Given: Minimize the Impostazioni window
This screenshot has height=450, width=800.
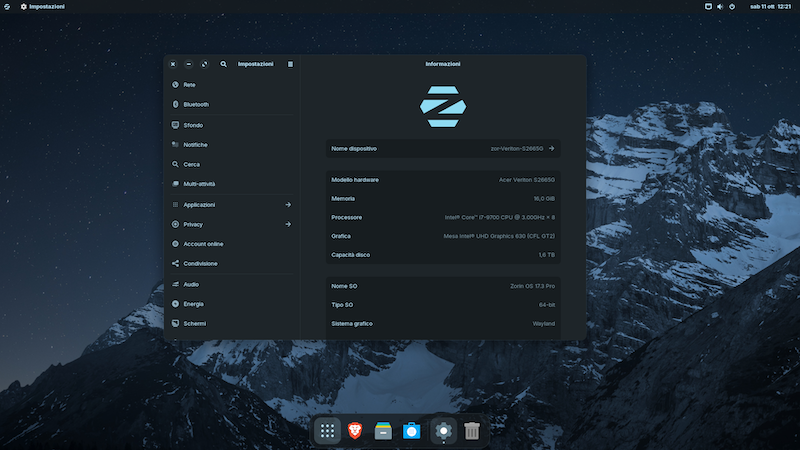Looking at the screenshot, I should click(x=189, y=64).
